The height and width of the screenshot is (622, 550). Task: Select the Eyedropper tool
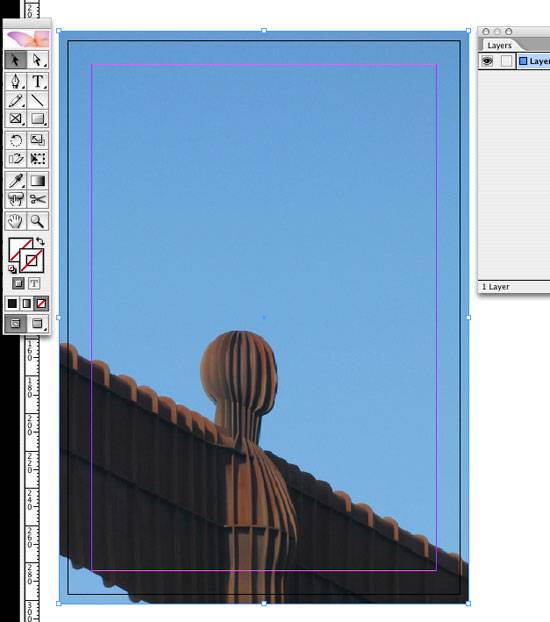[x=15, y=180]
